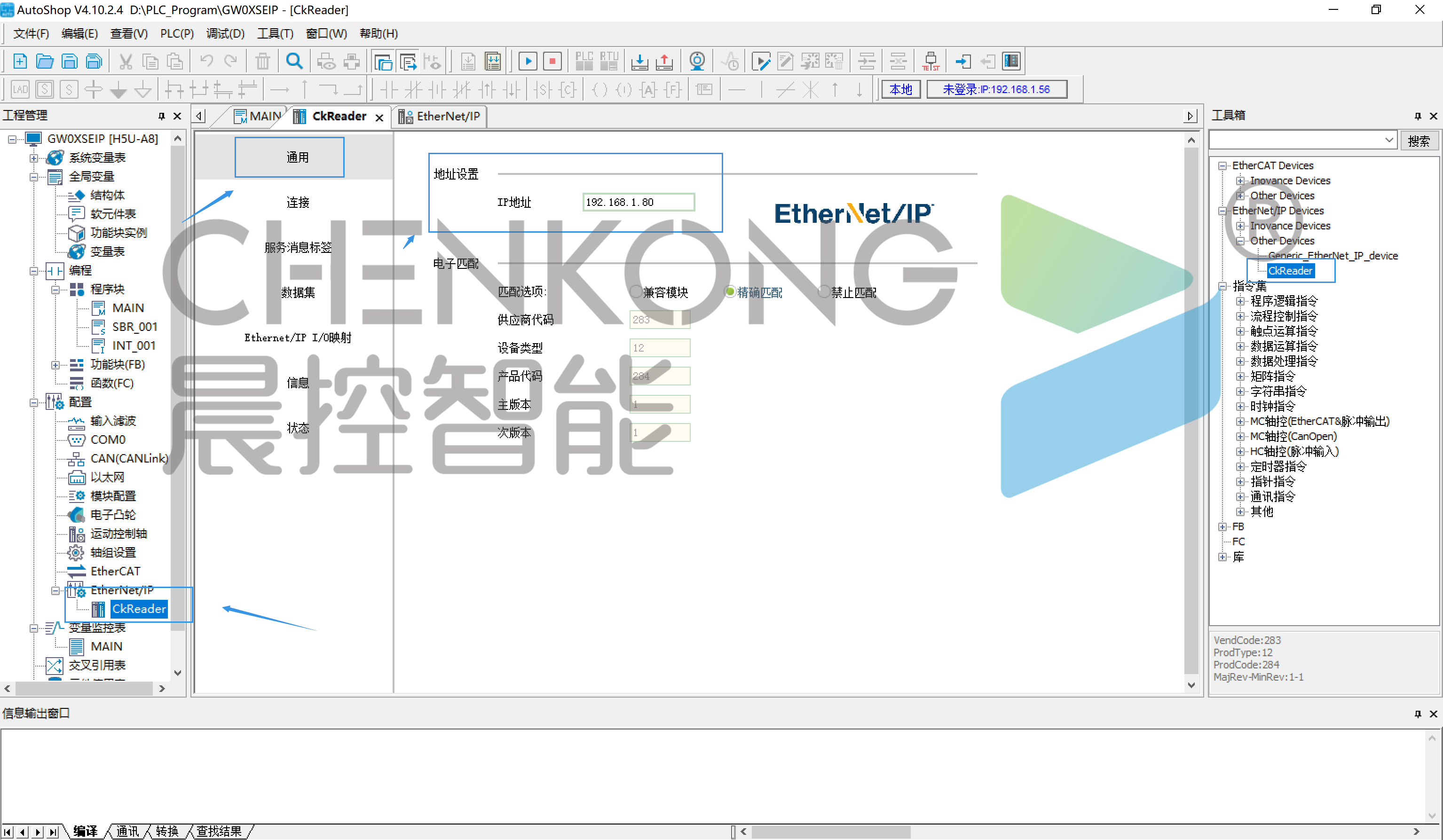Select the 模块配置 tree item
The width and height of the screenshot is (1443, 840).
[113, 496]
